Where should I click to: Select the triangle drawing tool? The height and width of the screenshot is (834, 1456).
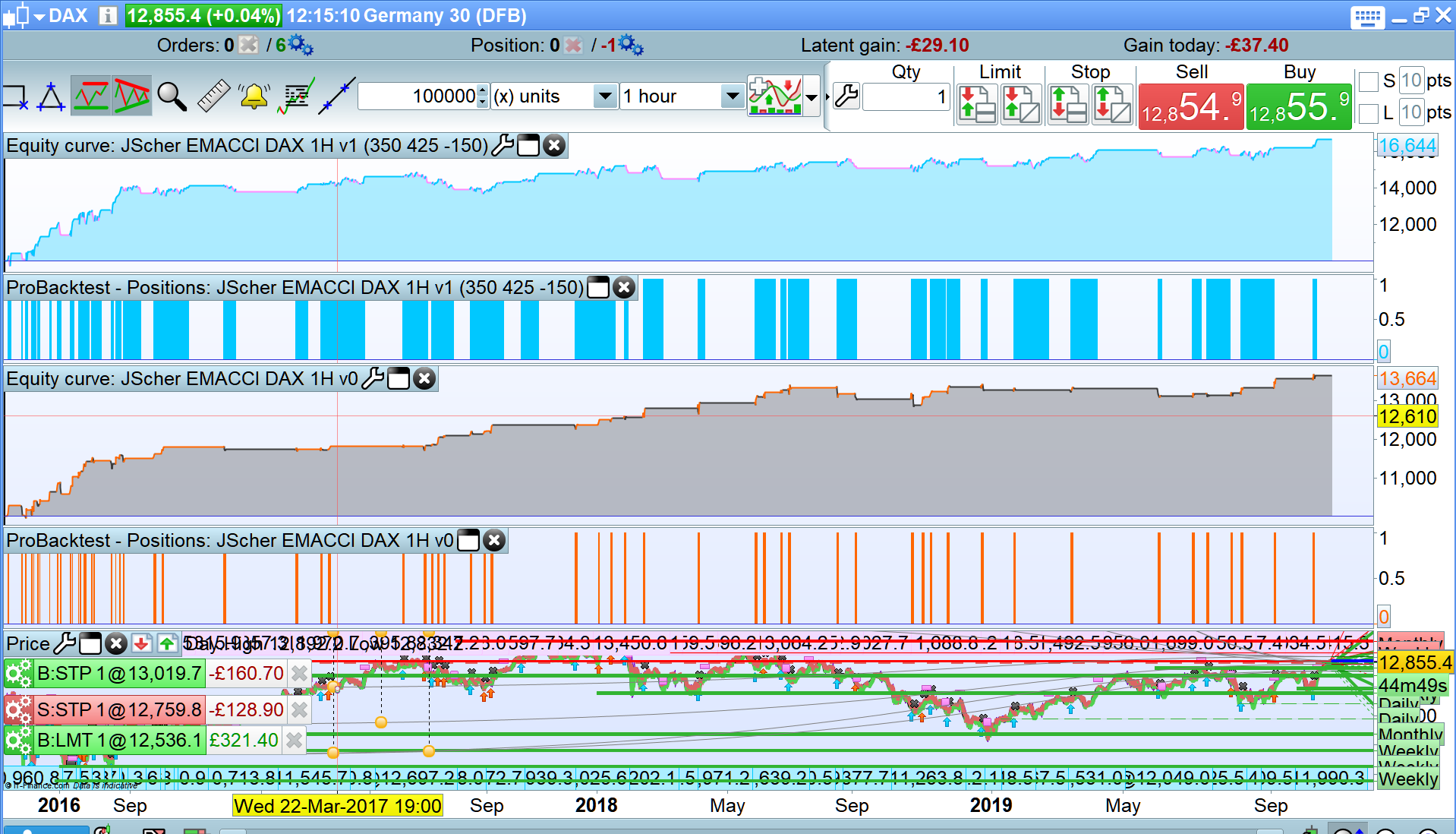51,96
